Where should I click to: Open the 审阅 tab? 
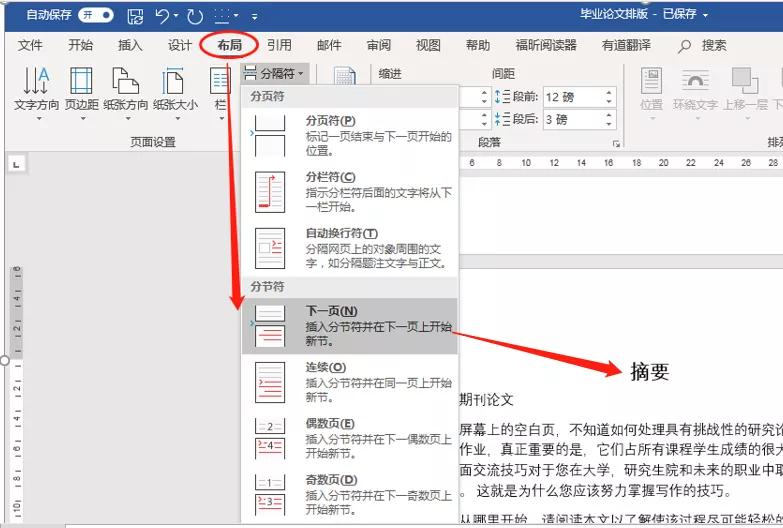pyautogui.click(x=379, y=45)
